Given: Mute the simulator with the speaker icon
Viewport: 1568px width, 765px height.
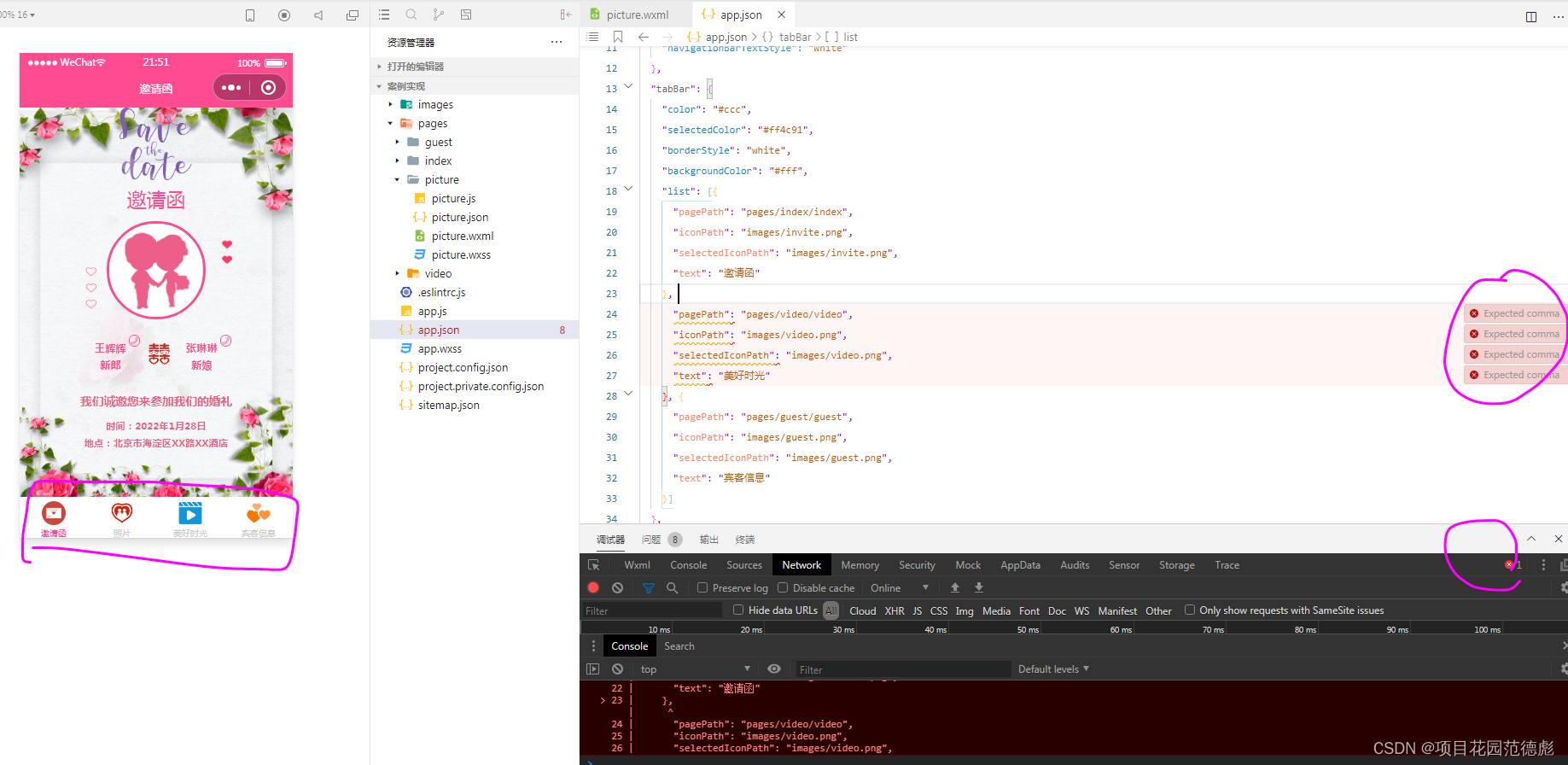Looking at the screenshot, I should click(x=318, y=15).
